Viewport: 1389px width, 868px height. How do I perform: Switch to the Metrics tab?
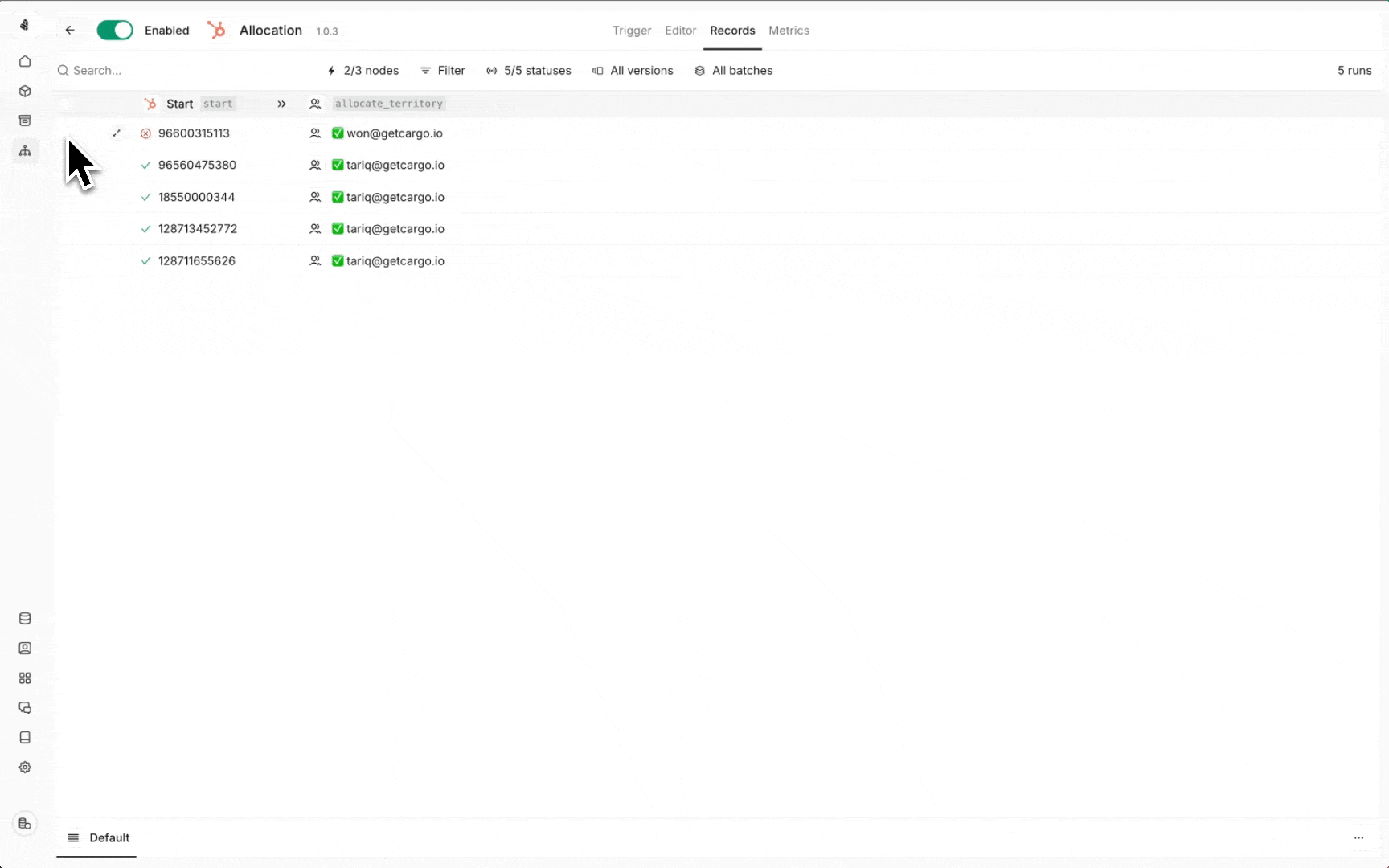(789, 31)
